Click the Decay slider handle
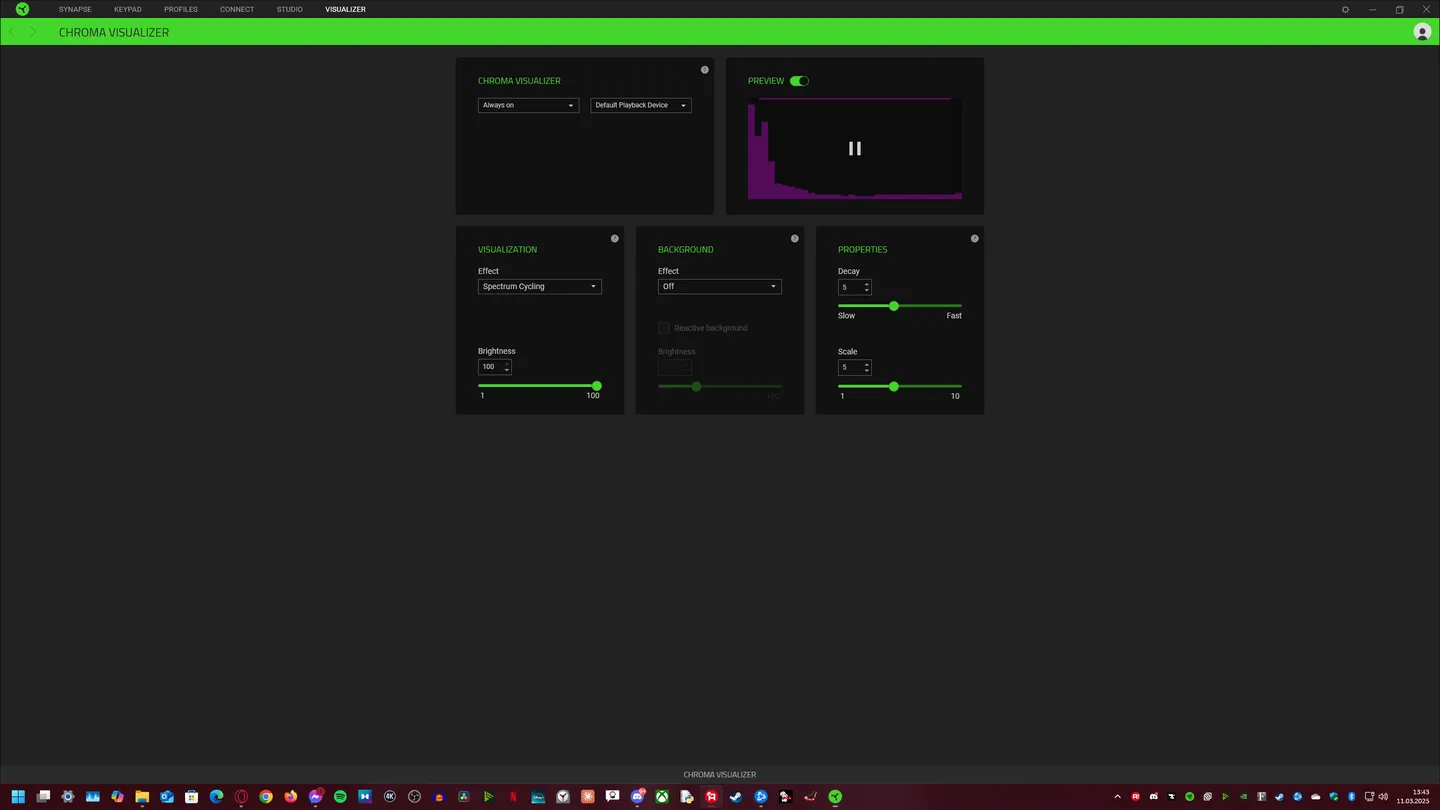 894,306
